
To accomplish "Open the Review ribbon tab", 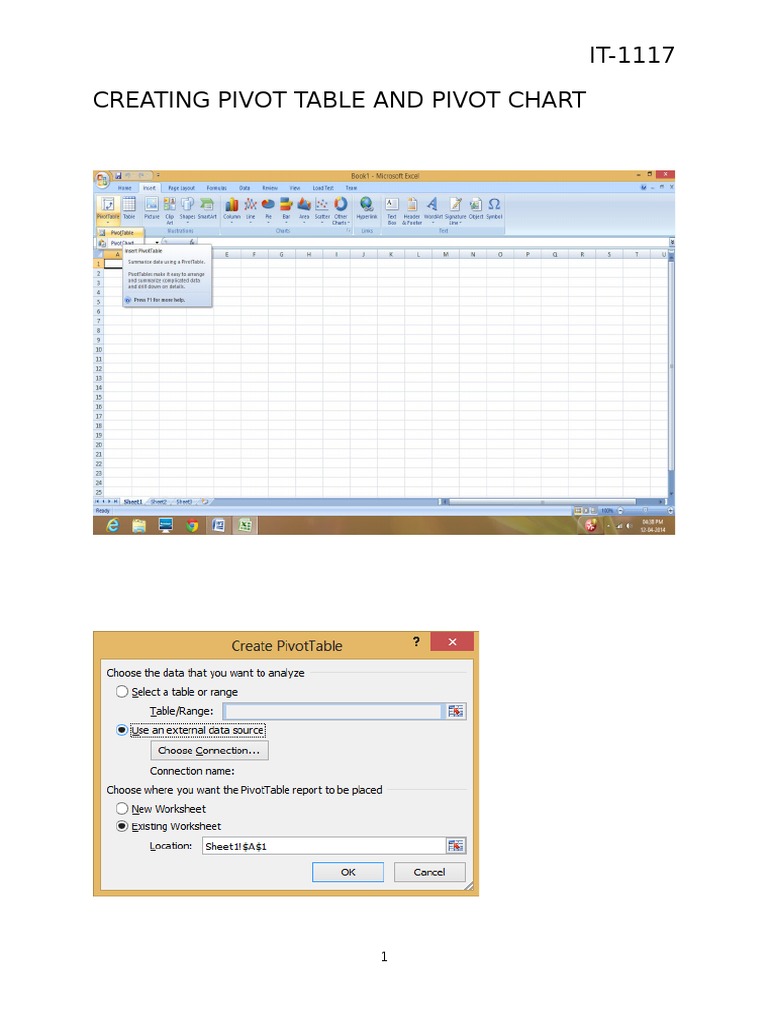I will (x=270, y=188).
